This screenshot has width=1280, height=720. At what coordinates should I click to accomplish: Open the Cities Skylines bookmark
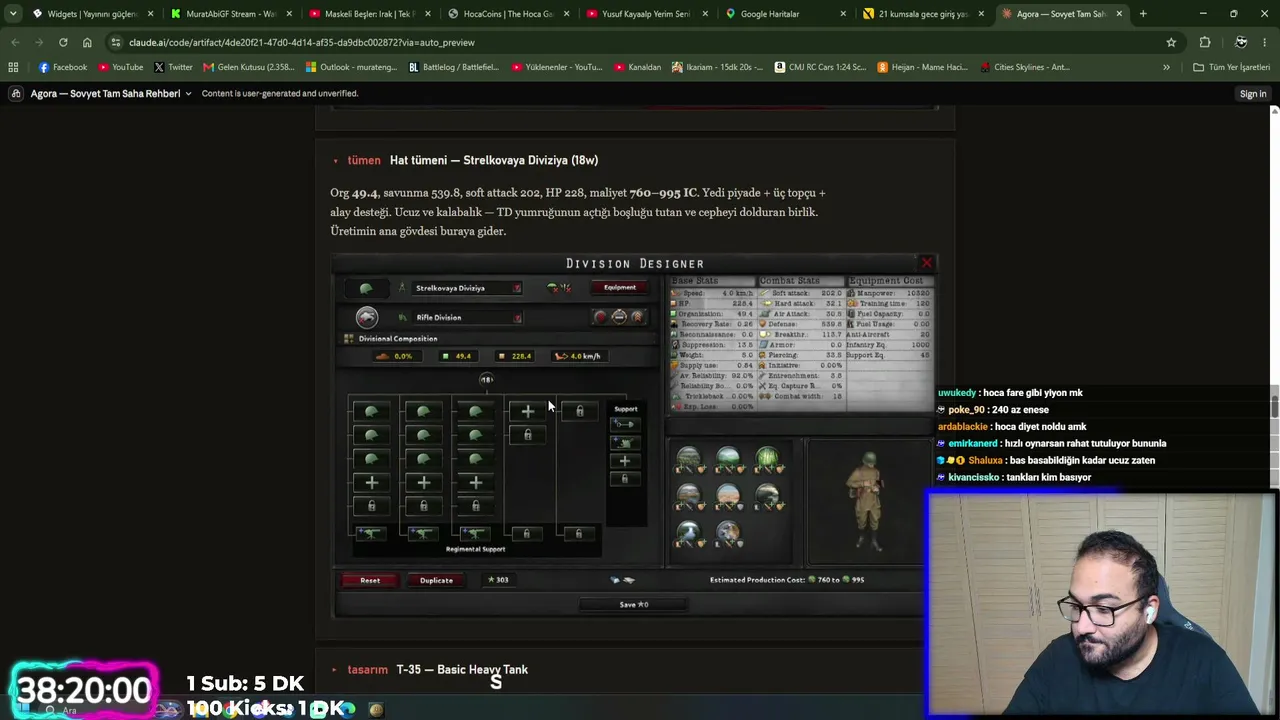1023,67
